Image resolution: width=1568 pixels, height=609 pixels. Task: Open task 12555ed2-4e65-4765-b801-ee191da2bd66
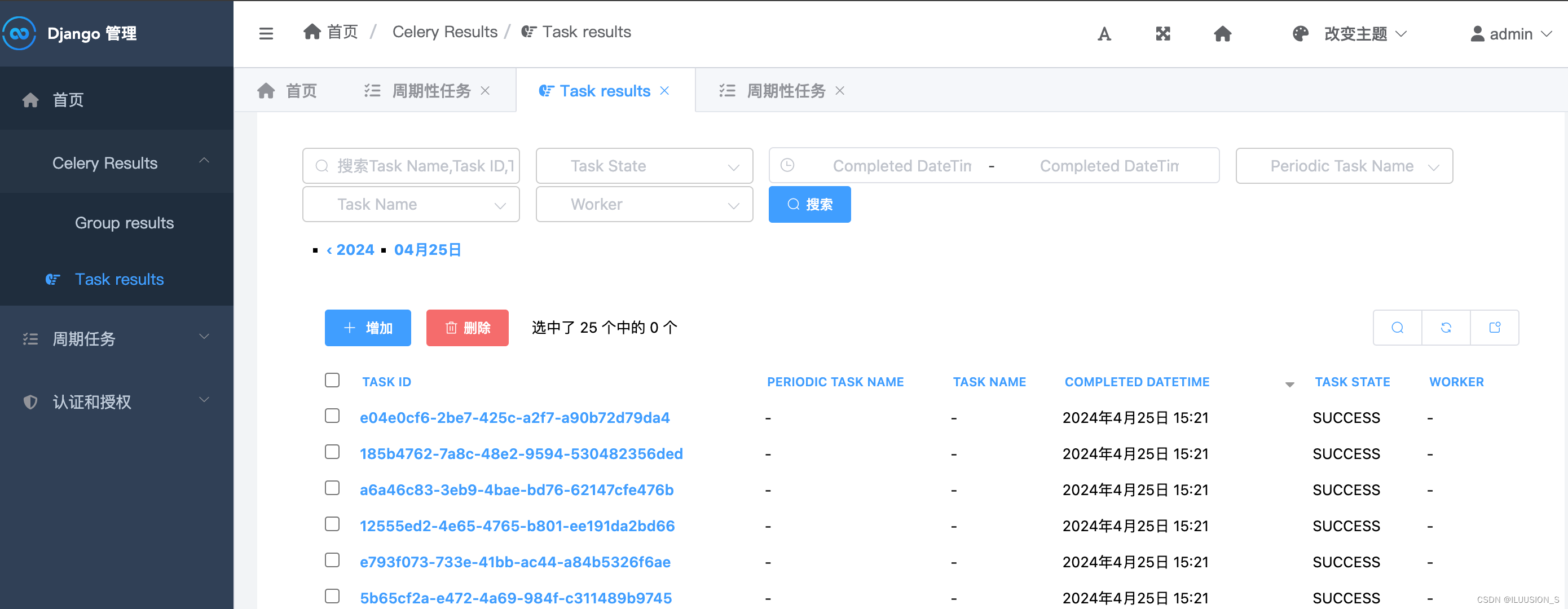pos(517,525)
